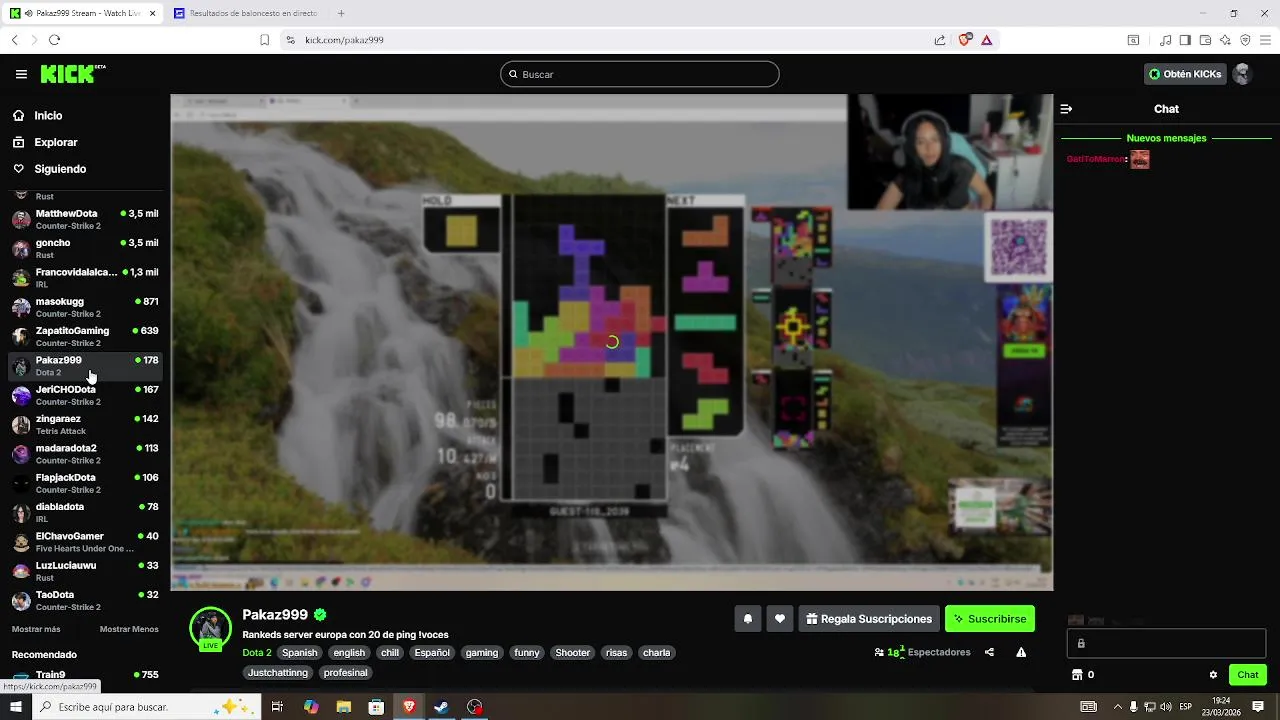Bookmark this page icon in address bar
Screen dimensions: 1280x720
tap(264, 40)
